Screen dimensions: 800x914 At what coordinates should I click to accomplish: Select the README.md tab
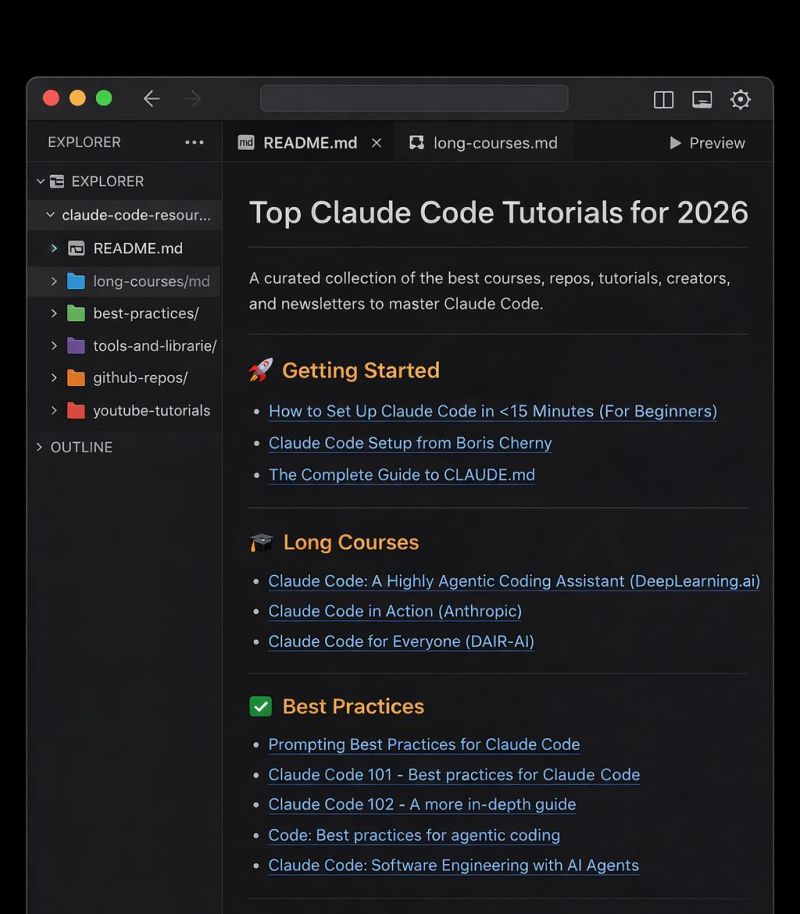[310, 142]
